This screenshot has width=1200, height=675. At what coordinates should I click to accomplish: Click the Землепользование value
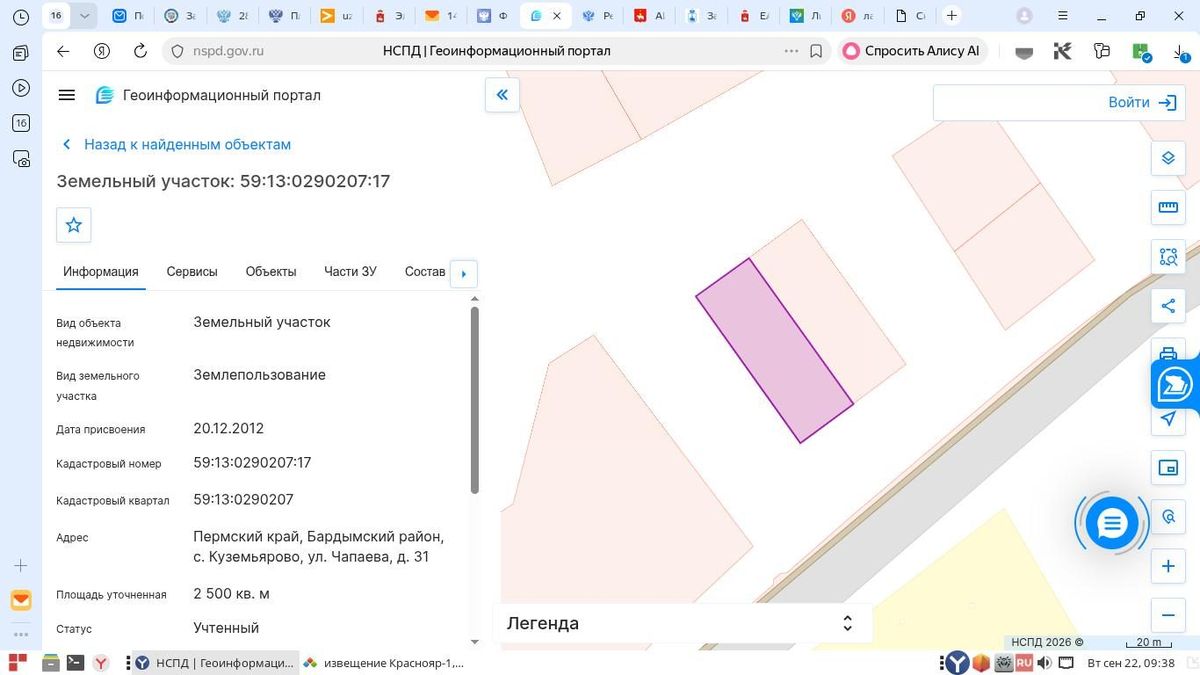tap(259, 375)
